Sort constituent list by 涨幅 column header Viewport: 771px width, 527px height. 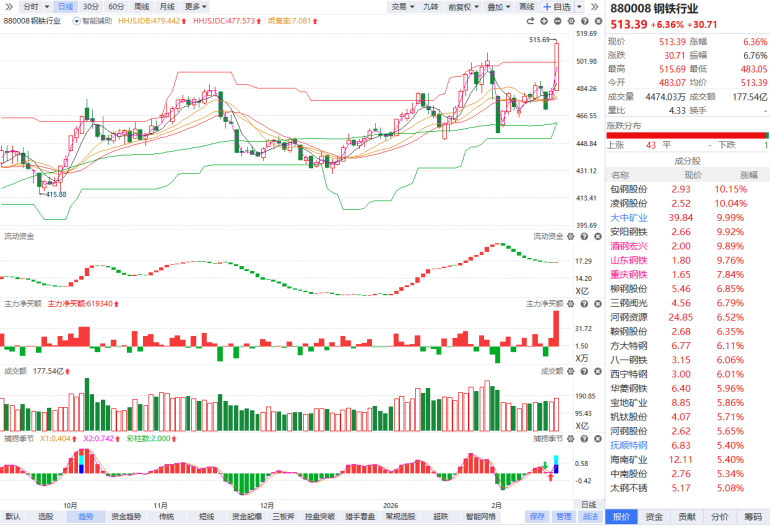point(748,174)
